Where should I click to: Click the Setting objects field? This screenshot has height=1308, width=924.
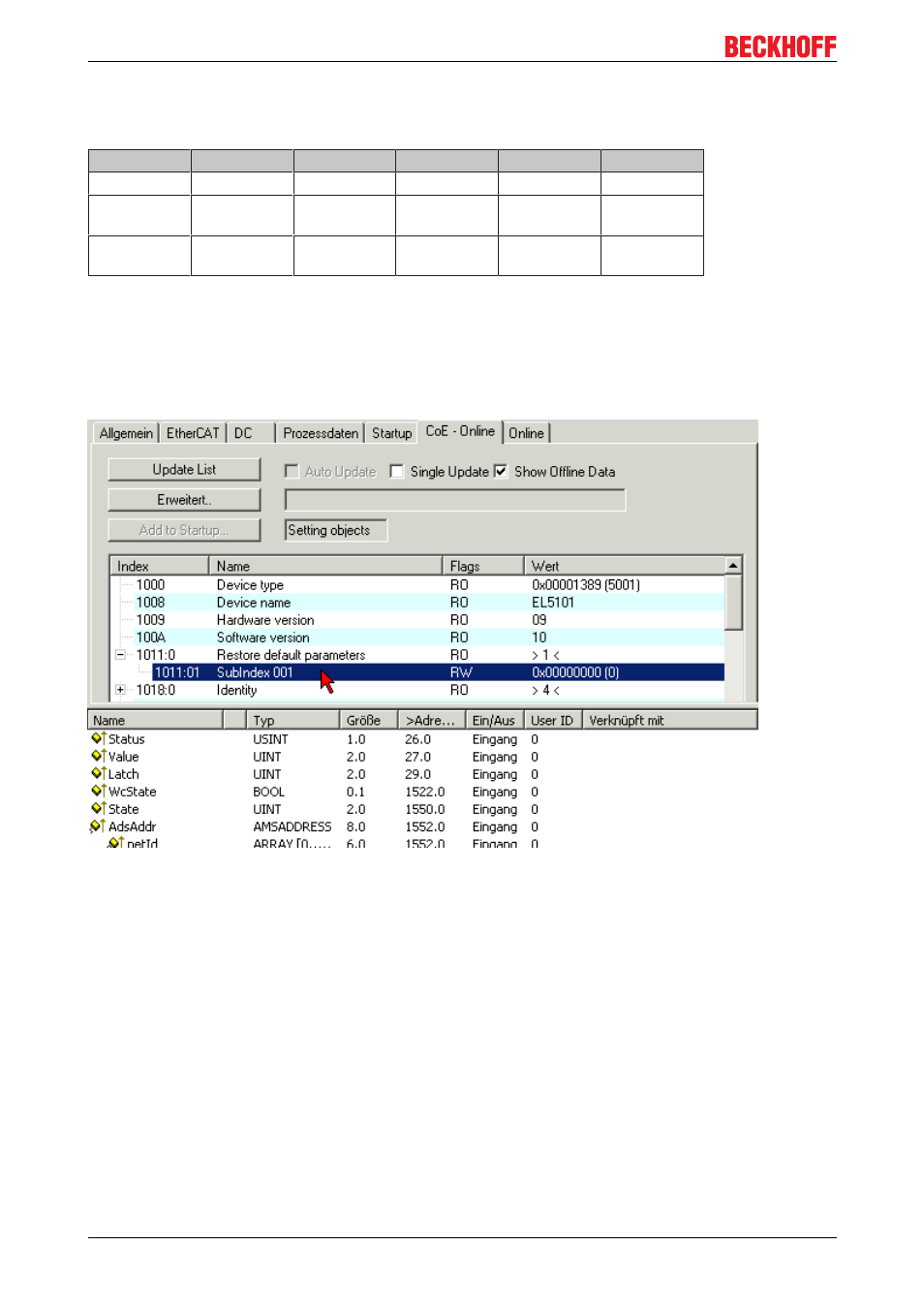(x=336, y=530)
